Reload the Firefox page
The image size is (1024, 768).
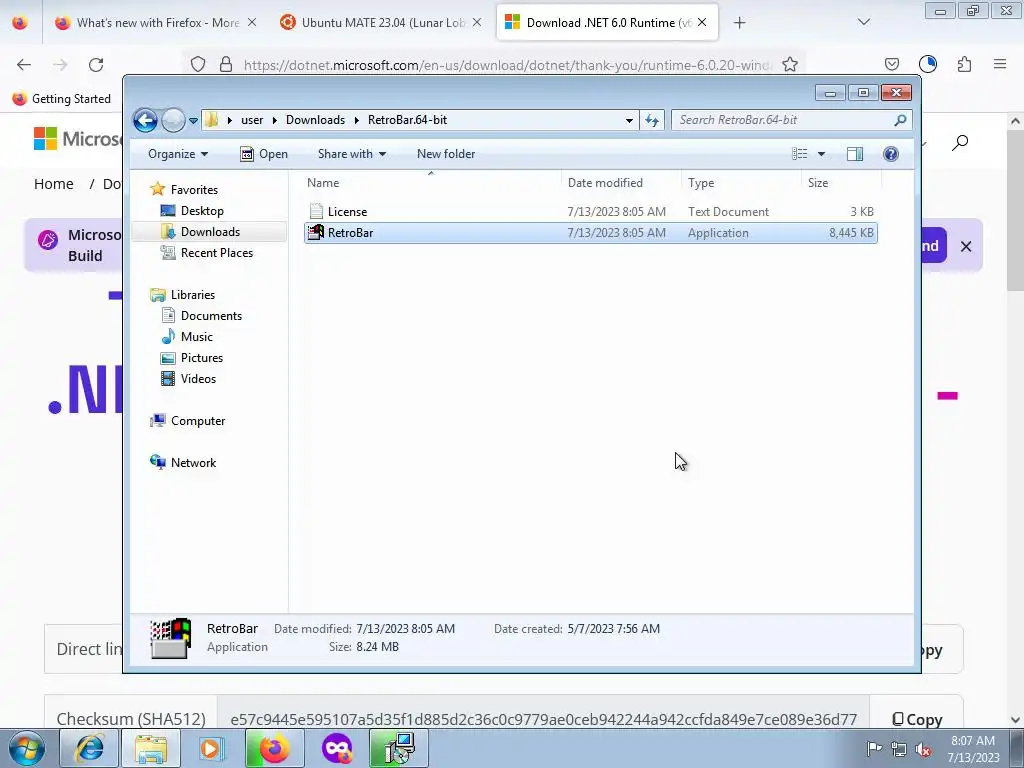(x=96, y=65)
